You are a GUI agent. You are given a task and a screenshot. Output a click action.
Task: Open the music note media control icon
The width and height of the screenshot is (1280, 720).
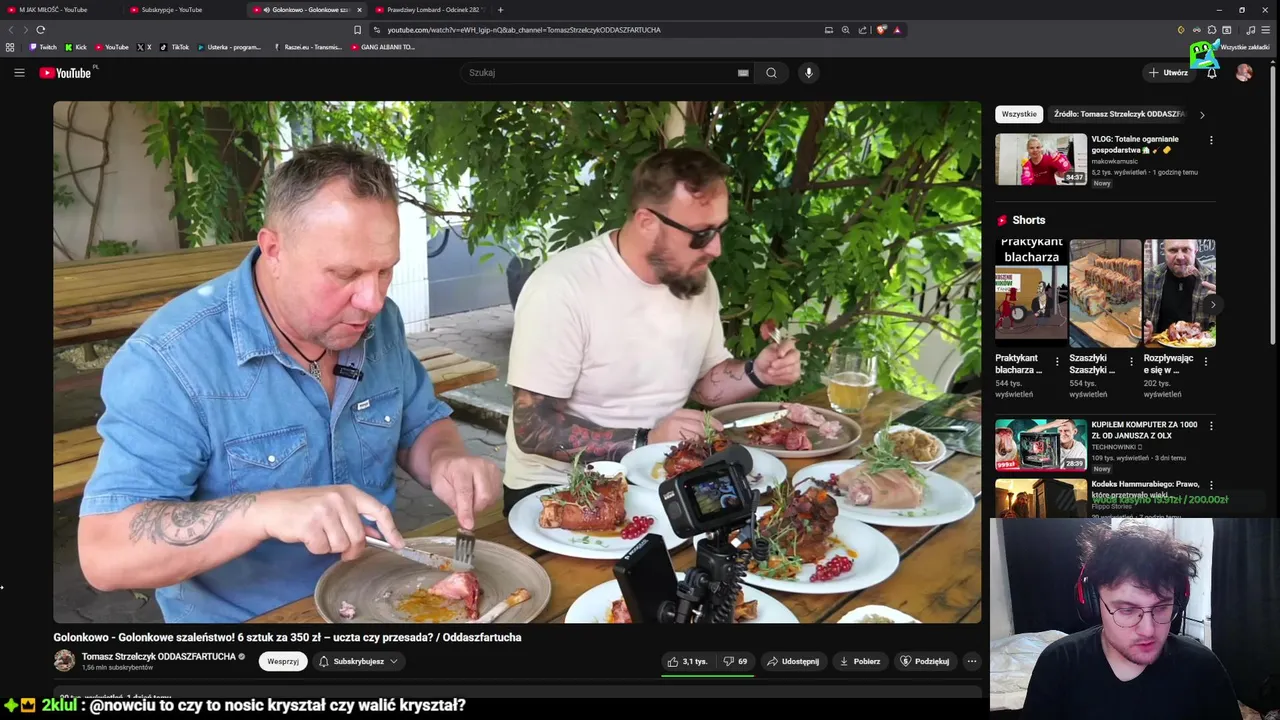coord(1250,30)
